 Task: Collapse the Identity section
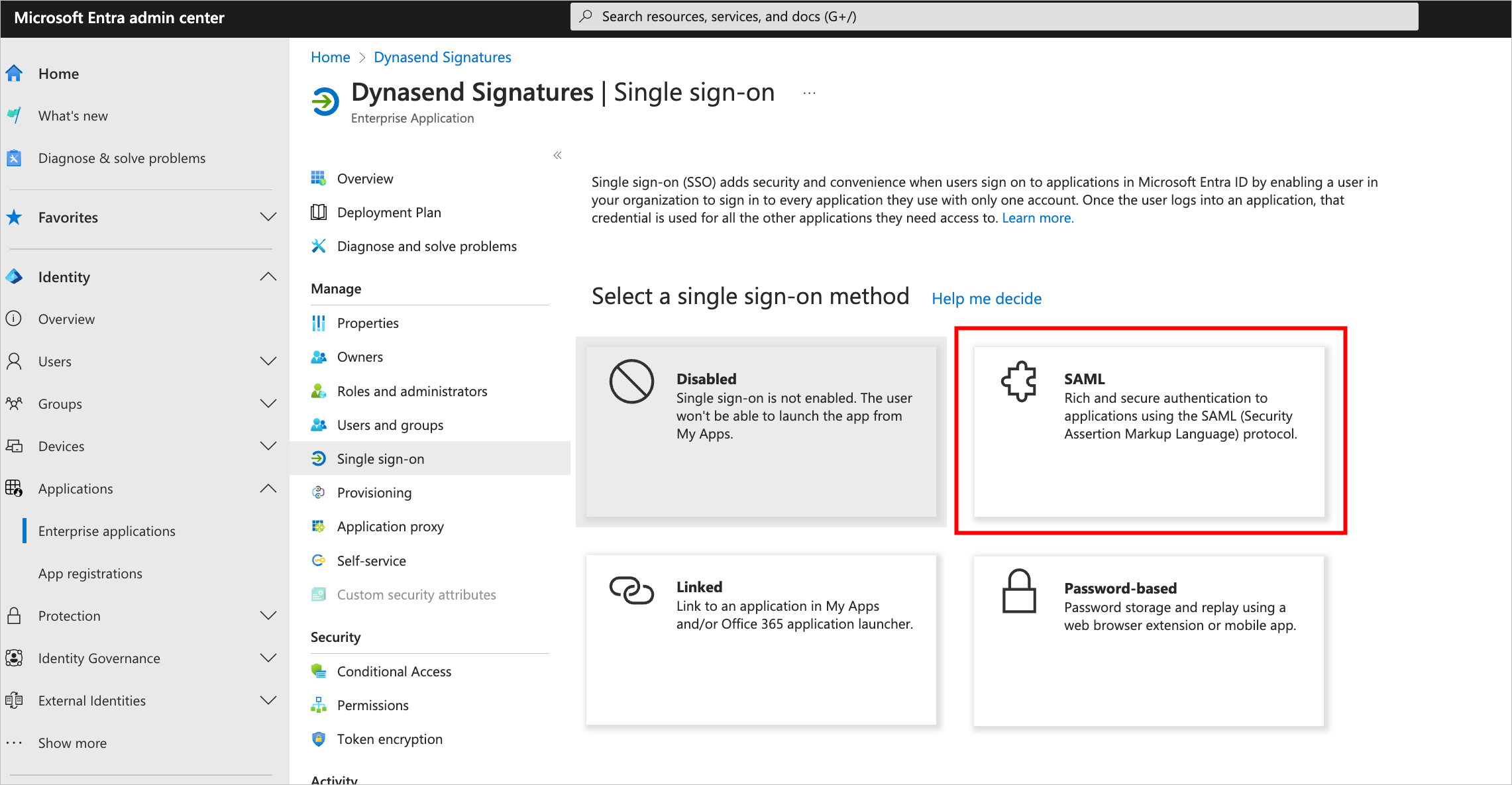269,276
